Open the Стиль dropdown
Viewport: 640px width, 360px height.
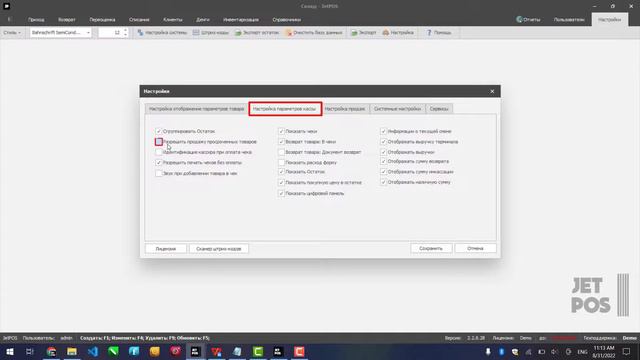[x=12, y=32]
